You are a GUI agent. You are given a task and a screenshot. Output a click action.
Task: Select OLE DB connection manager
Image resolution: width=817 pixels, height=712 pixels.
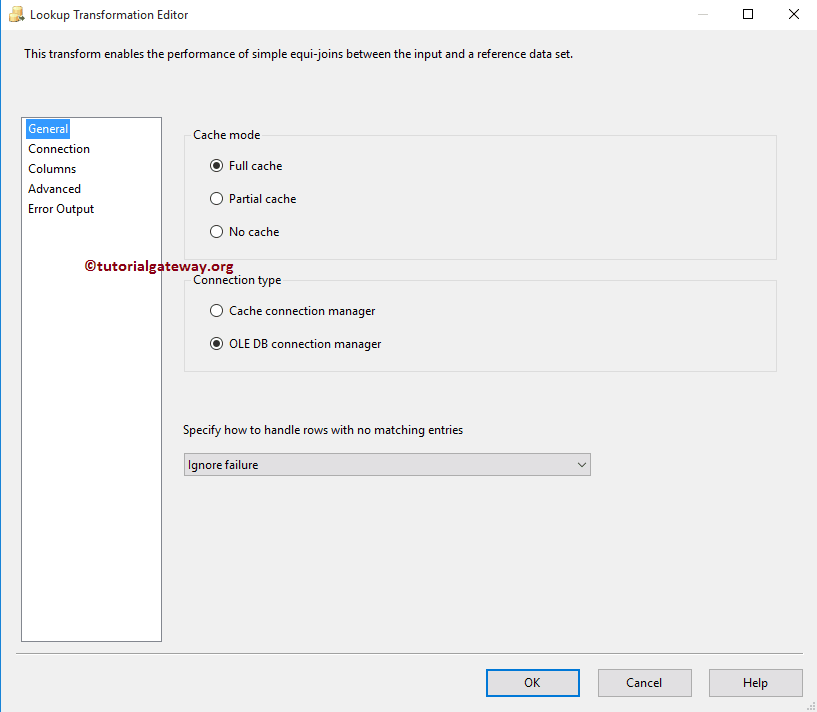(x=216, y=344)
